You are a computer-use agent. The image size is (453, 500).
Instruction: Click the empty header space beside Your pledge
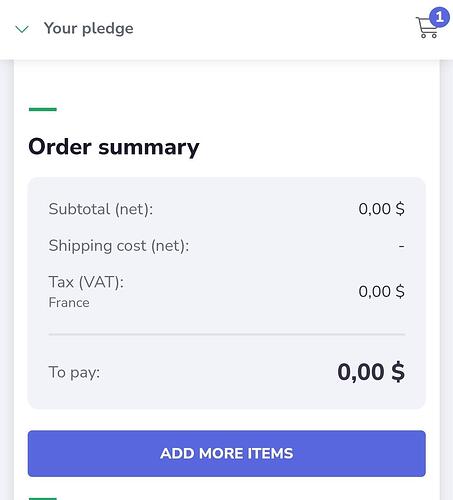pyautogui.click(x=273, y=29)
